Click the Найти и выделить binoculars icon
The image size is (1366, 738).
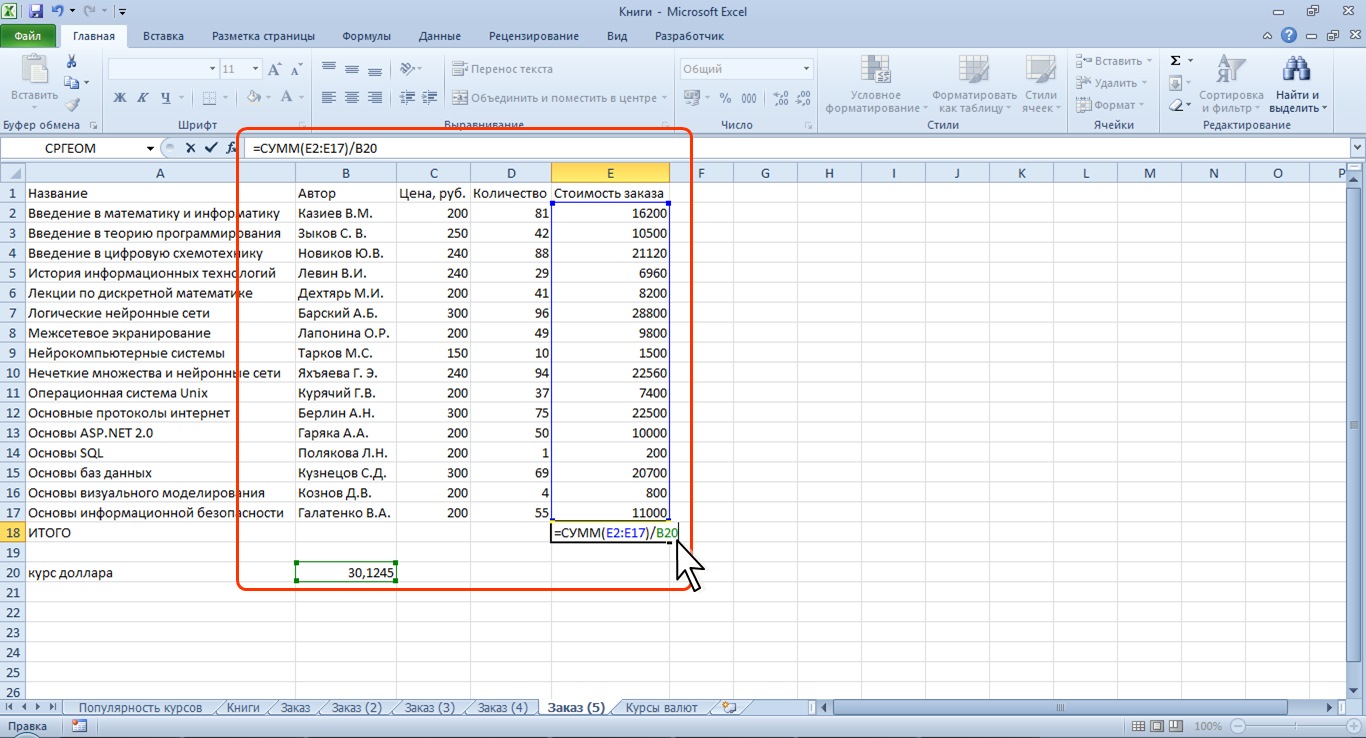click(1296, 70)
